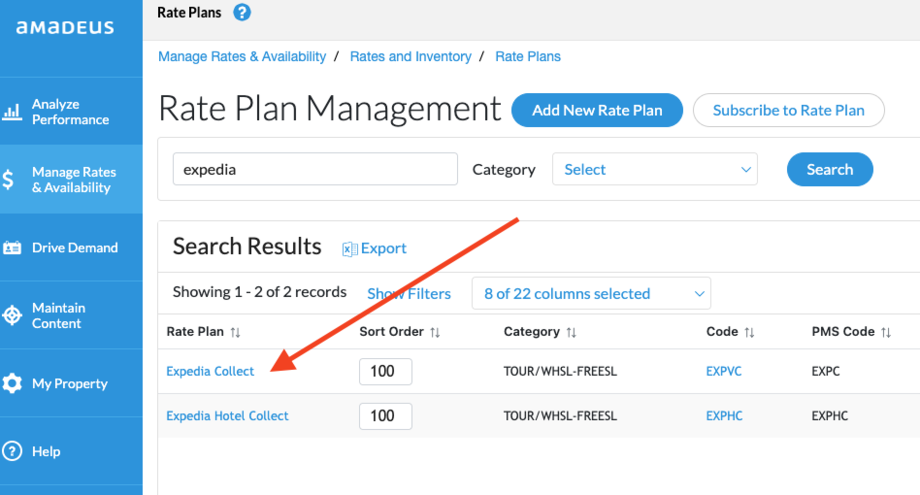This screenshot has height=495, width=920.
Task: Click the Search button
Action: (x=830, y=169)
